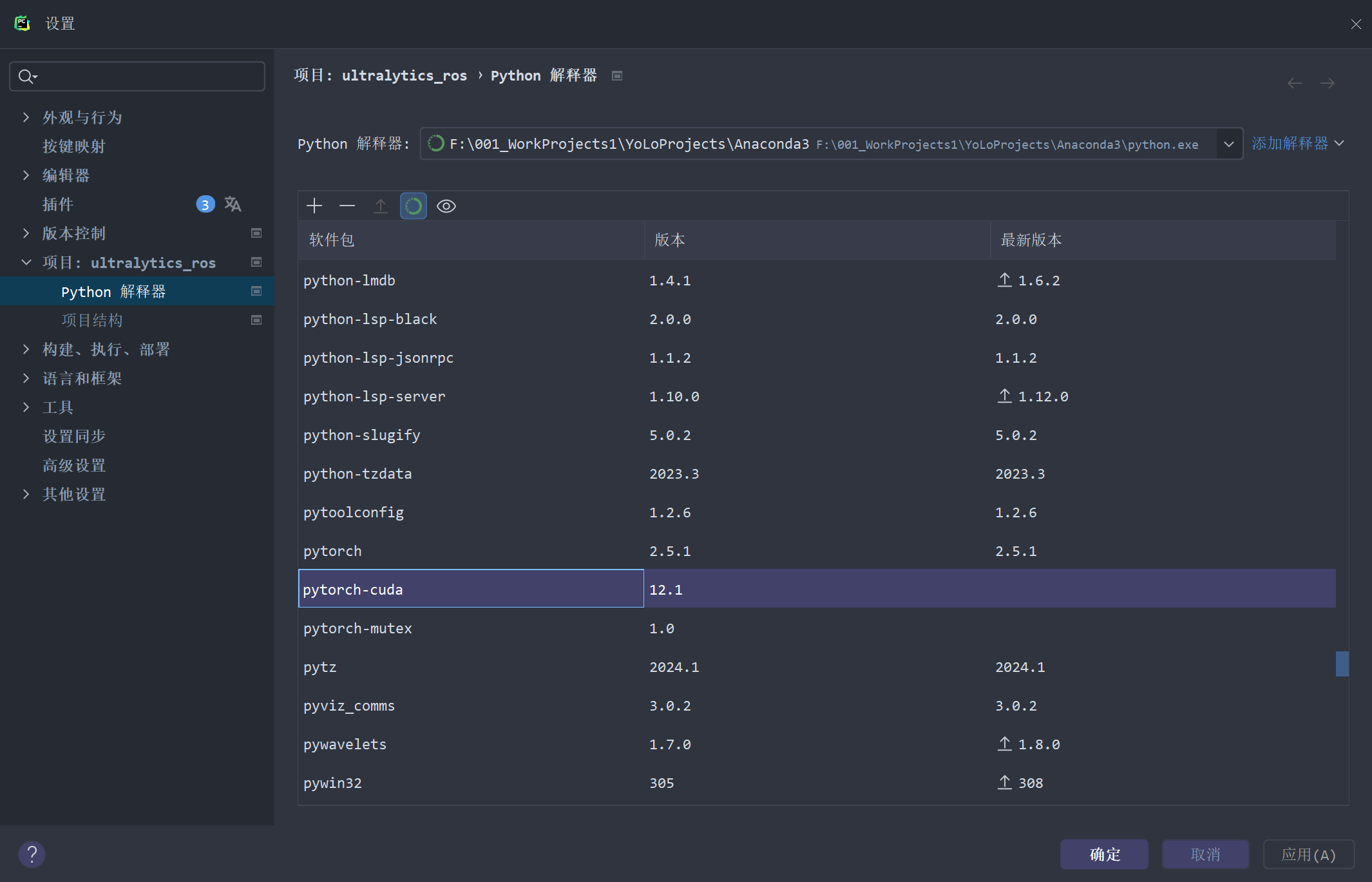
Task: Click the magnifier icon in settings search field
Action: tap(27, 76)
